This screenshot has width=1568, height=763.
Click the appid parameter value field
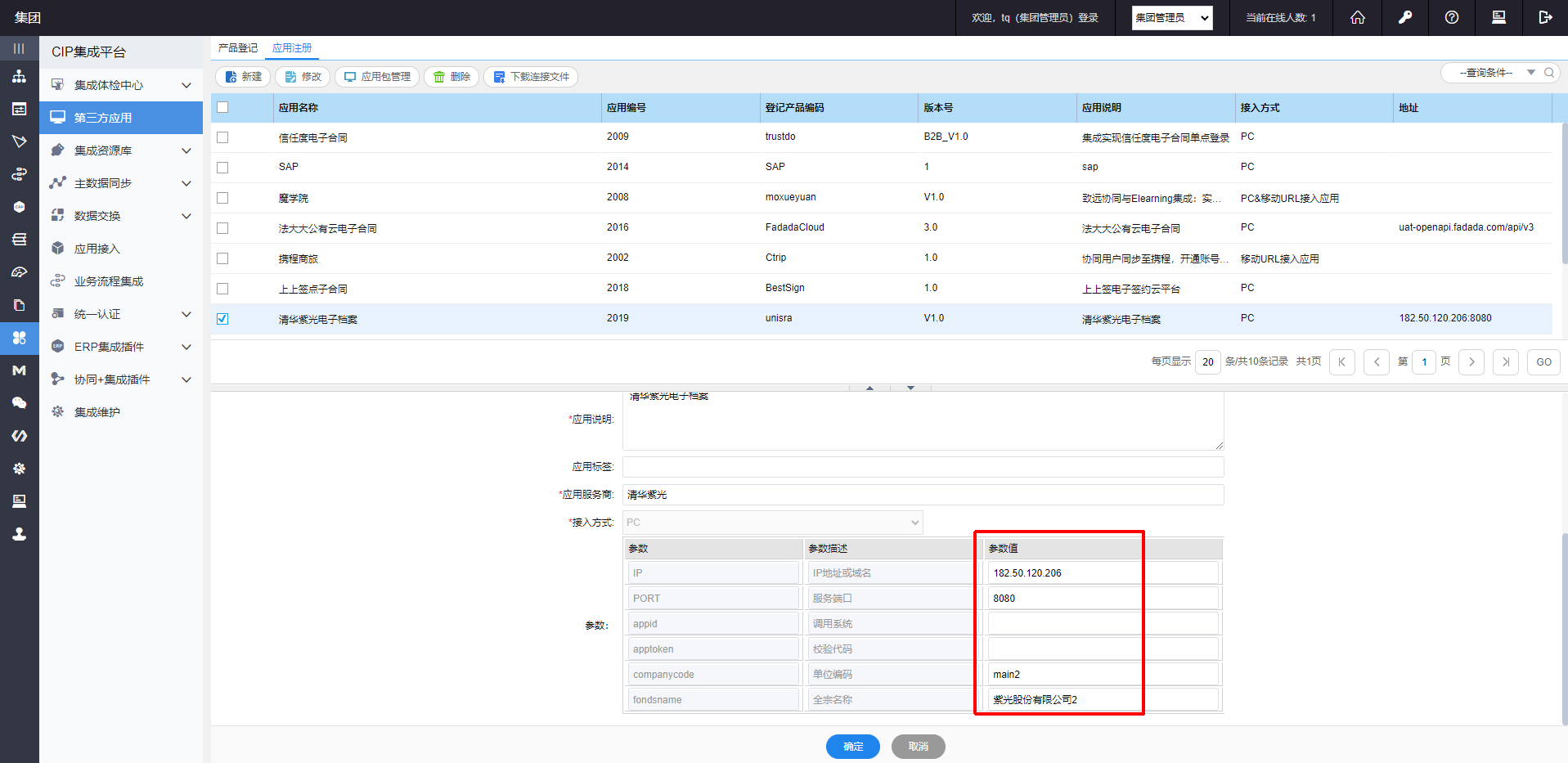(x=1102, y=624)
